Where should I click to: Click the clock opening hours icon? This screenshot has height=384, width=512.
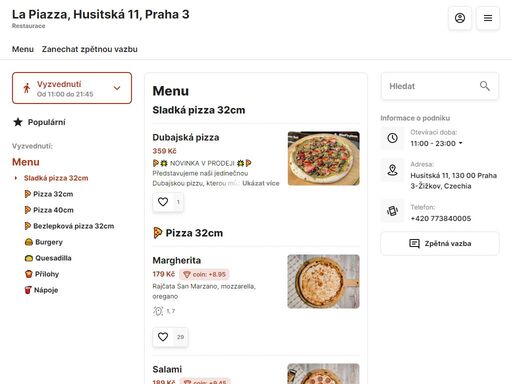392,138
